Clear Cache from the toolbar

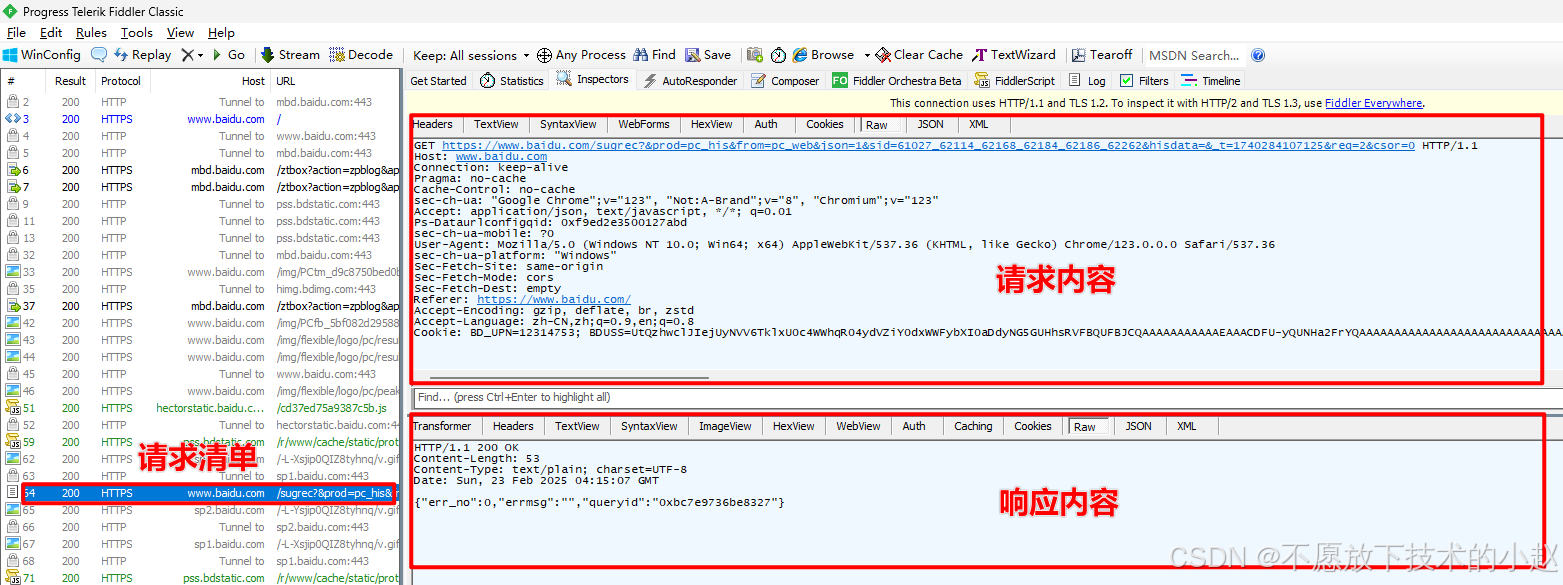coord(919,55)
